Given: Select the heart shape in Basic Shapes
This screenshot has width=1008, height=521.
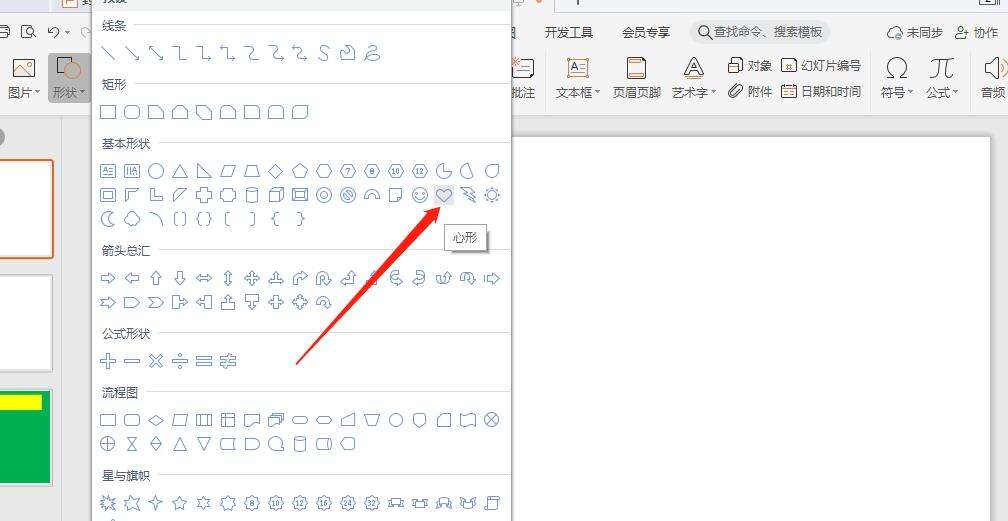Looking at the screenshot, I should point(444,195).
